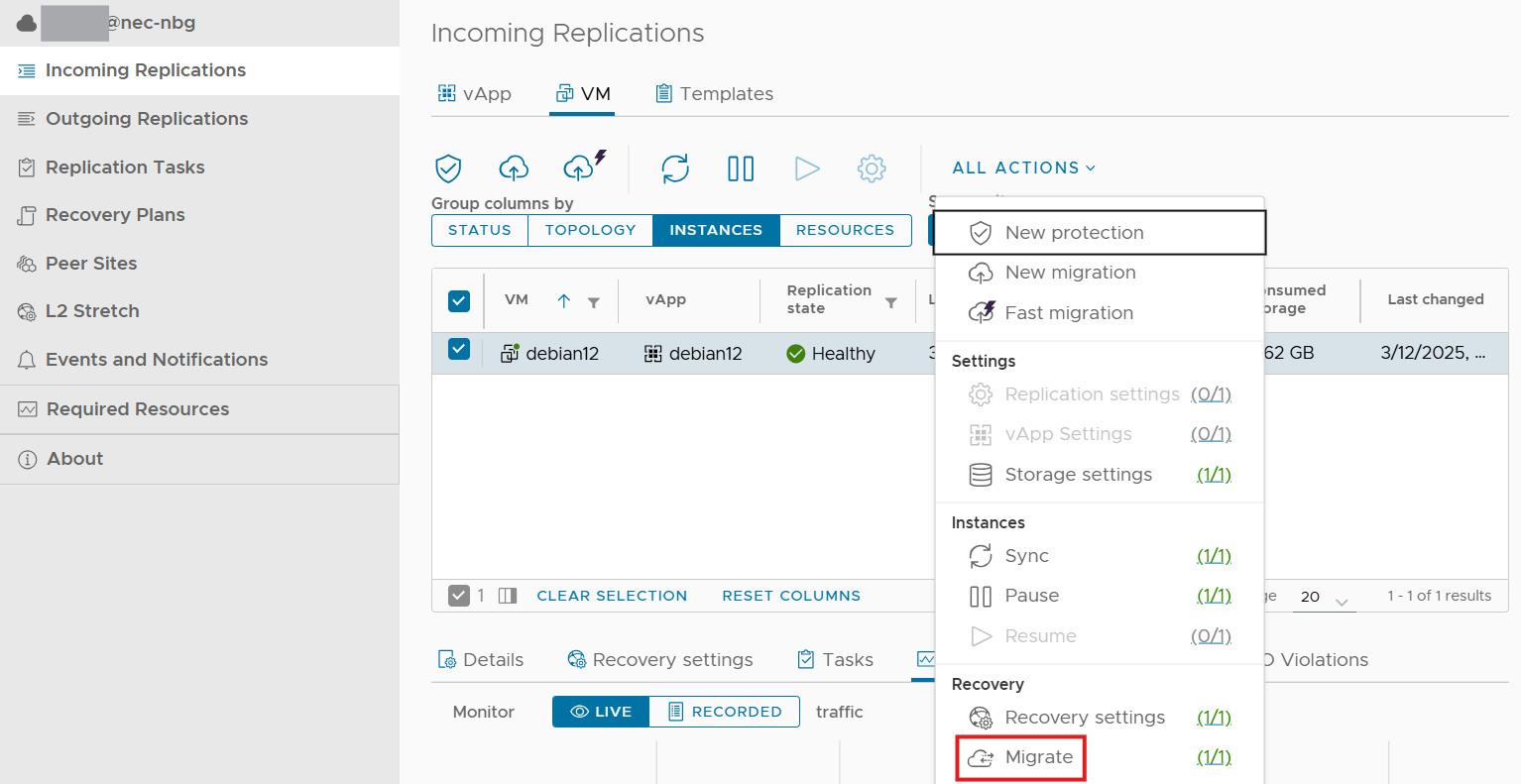Toggle column picker icon in table footer
The width and height of the screenshot is (1521, 784).
click(508, 596)
